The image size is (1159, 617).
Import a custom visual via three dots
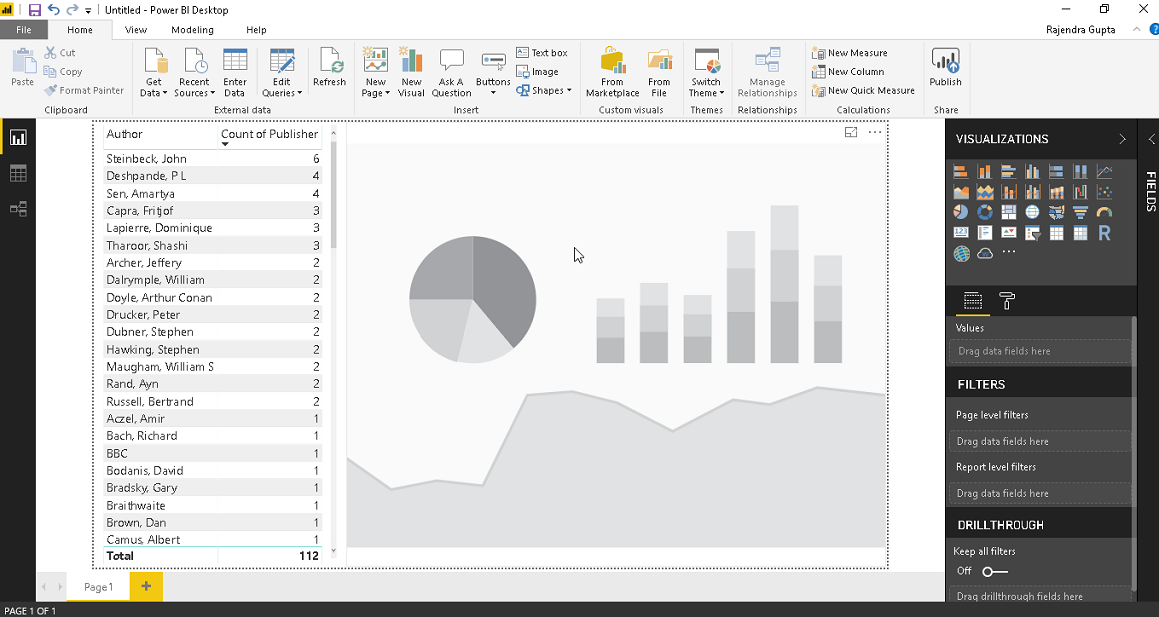tap(1008, 252)
